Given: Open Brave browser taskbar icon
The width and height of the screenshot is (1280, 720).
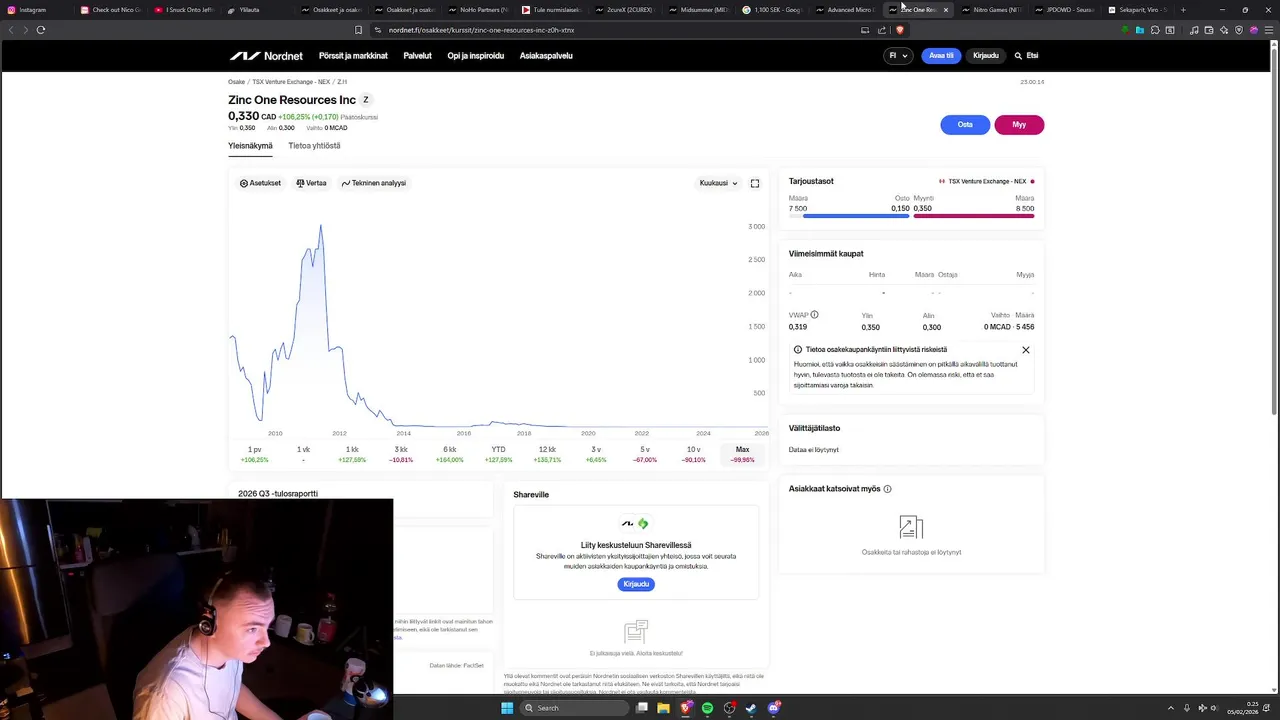Looking at the screenshot, I should [x=685, y=708].
